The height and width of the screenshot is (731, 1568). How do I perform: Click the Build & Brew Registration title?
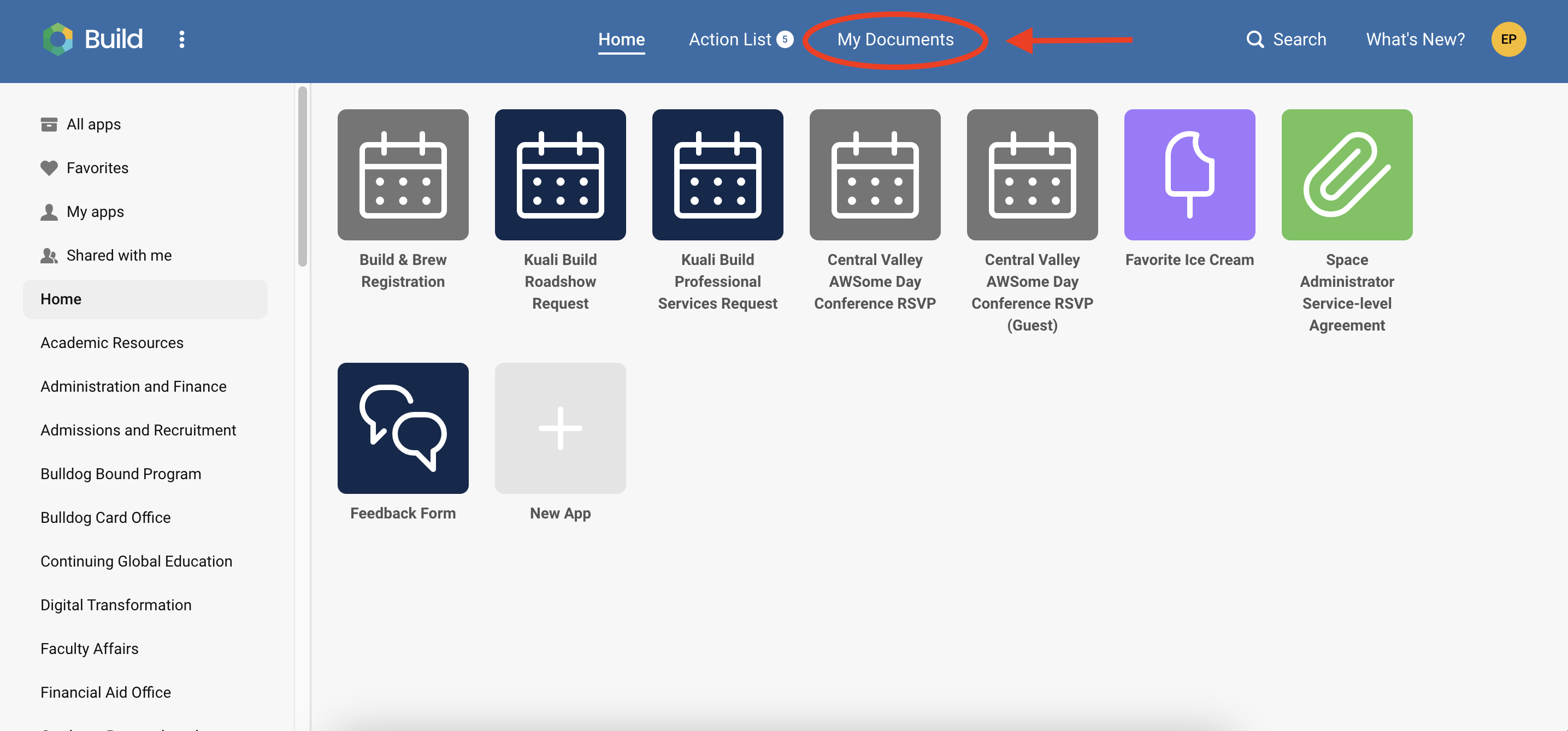tap(403, 271)
